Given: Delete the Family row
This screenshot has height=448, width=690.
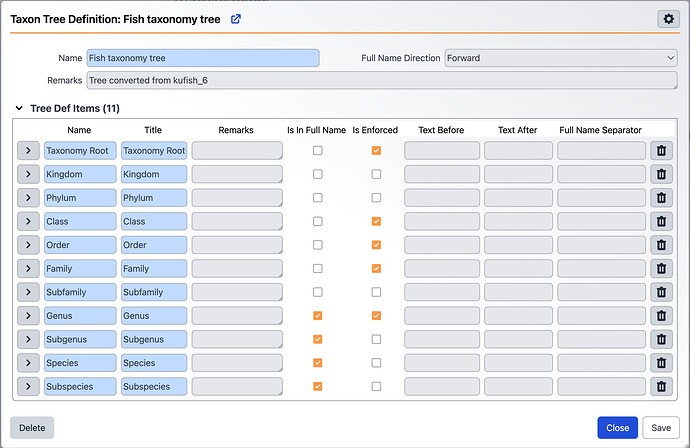Looking at the screenshot, I should pos(661,268).
